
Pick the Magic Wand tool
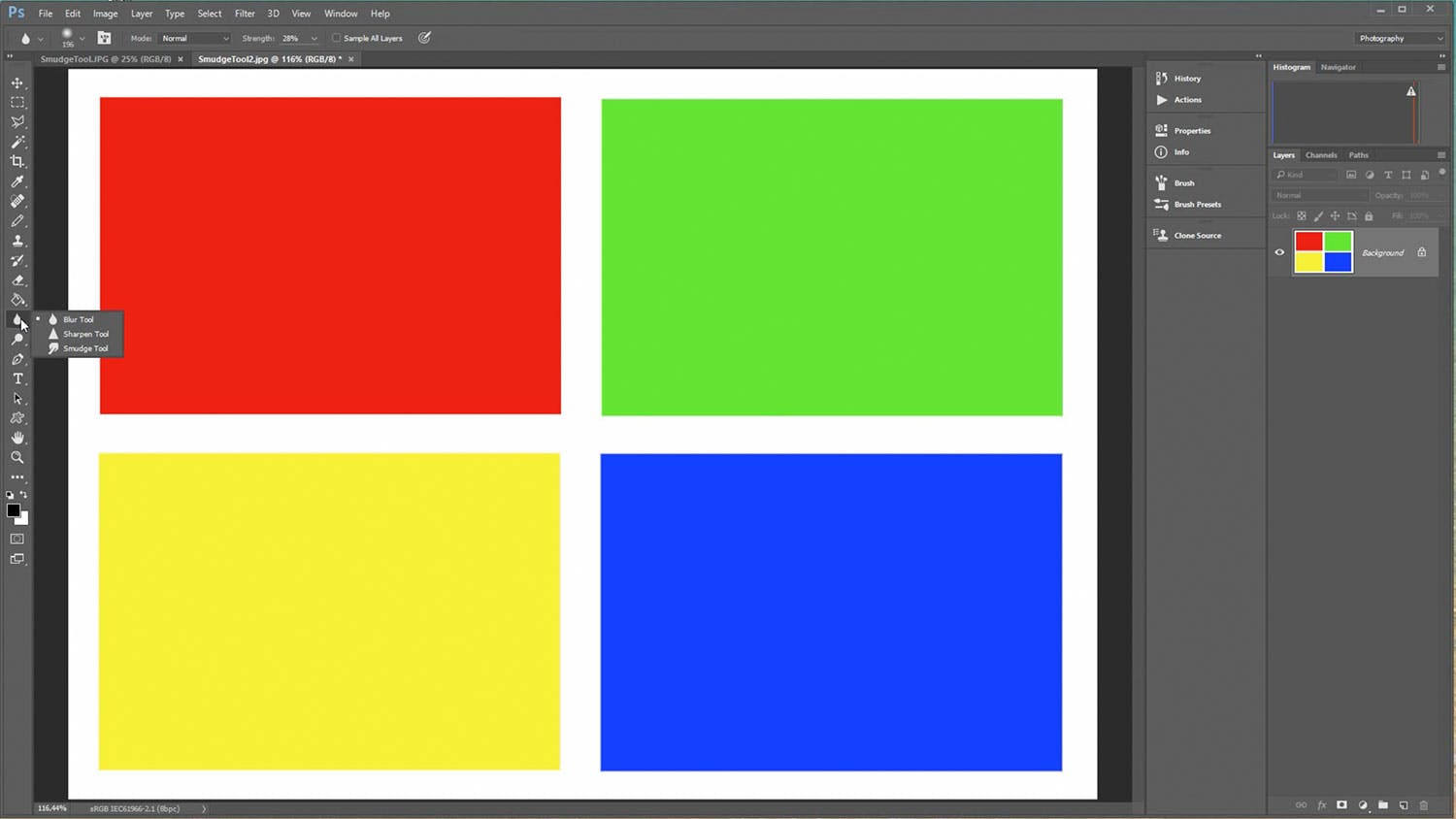[17, 142]
